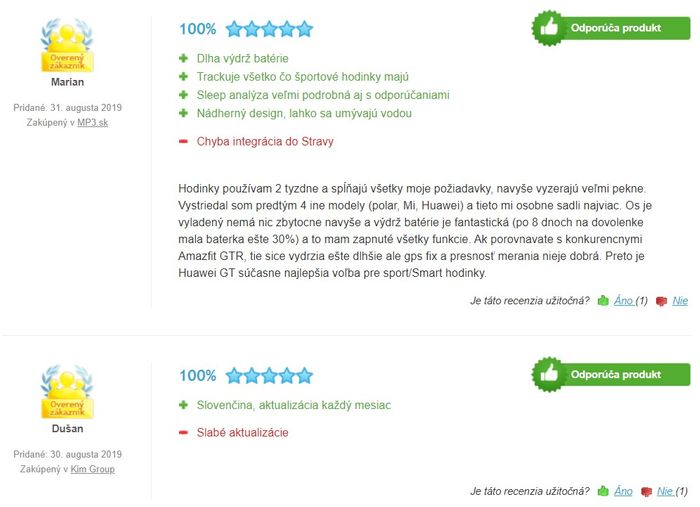Click Odporúča produkt badge in Dušan's review
The height and width of the screenshot is (507, 700).
pos(611,374)
